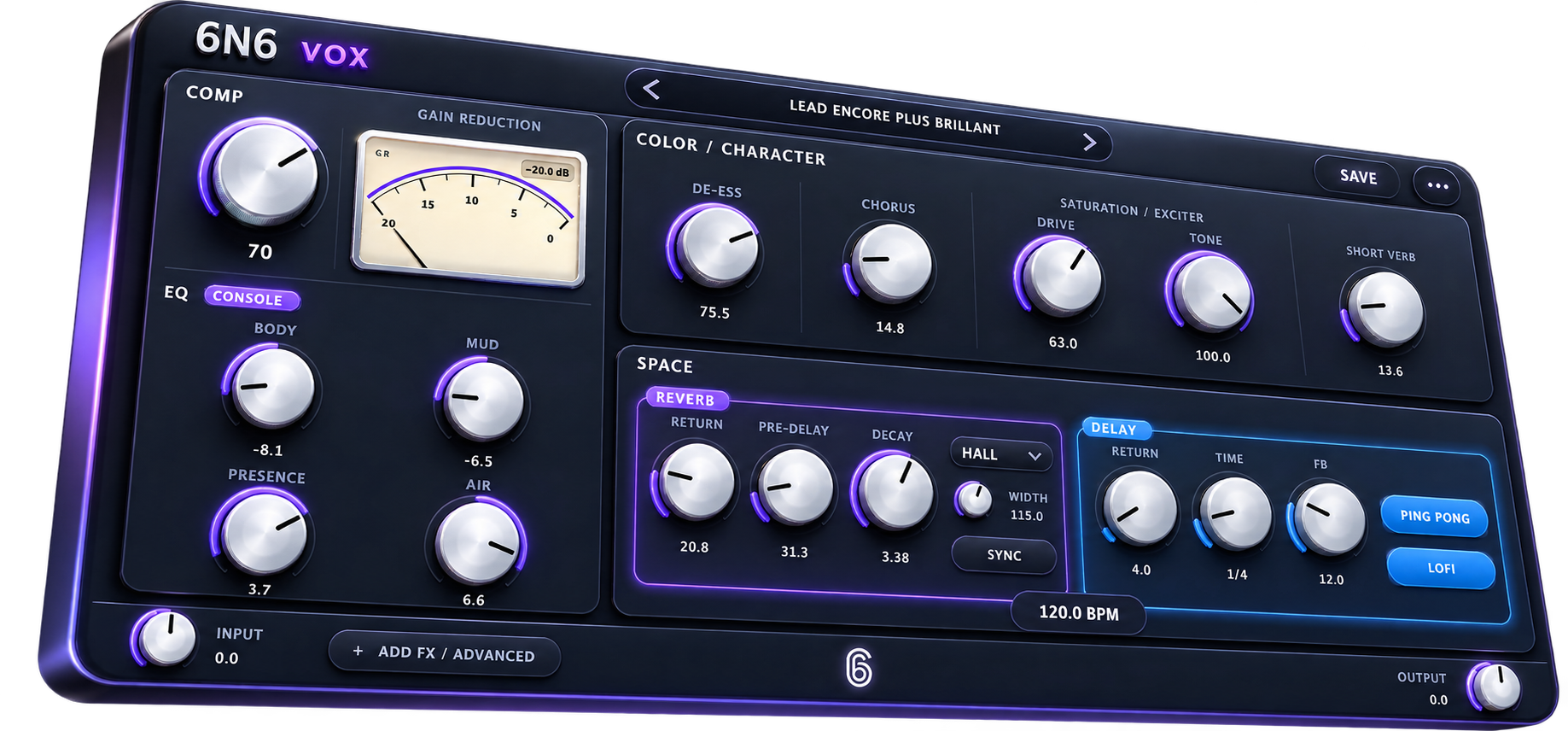Go to the next preset with right arrow
1568x731 pixels.
point(1089,142)
